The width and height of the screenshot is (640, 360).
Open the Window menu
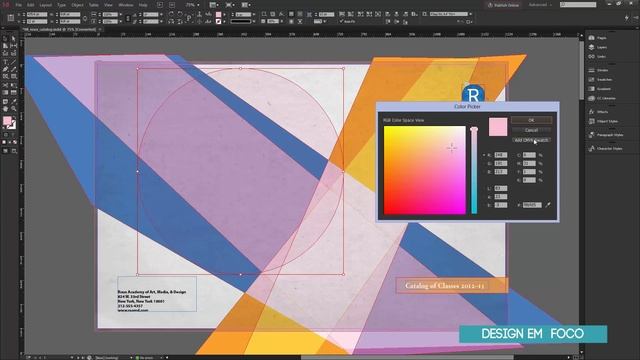pyautogui.click(x=126, y=5)
